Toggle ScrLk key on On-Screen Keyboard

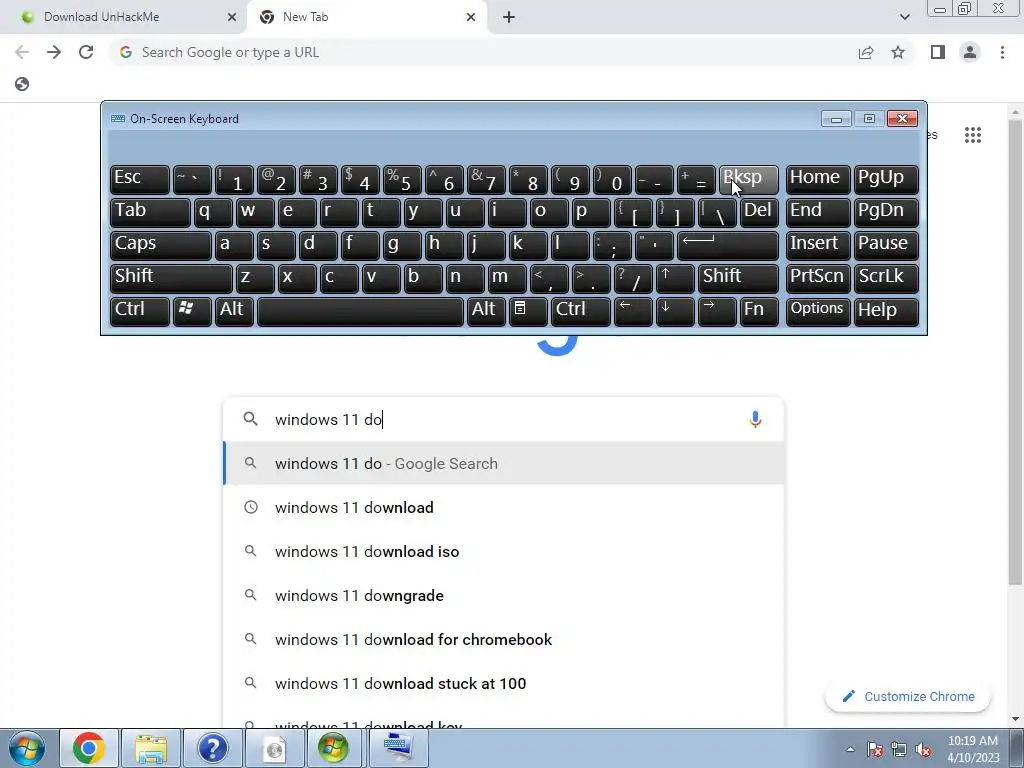pos(886,278)
